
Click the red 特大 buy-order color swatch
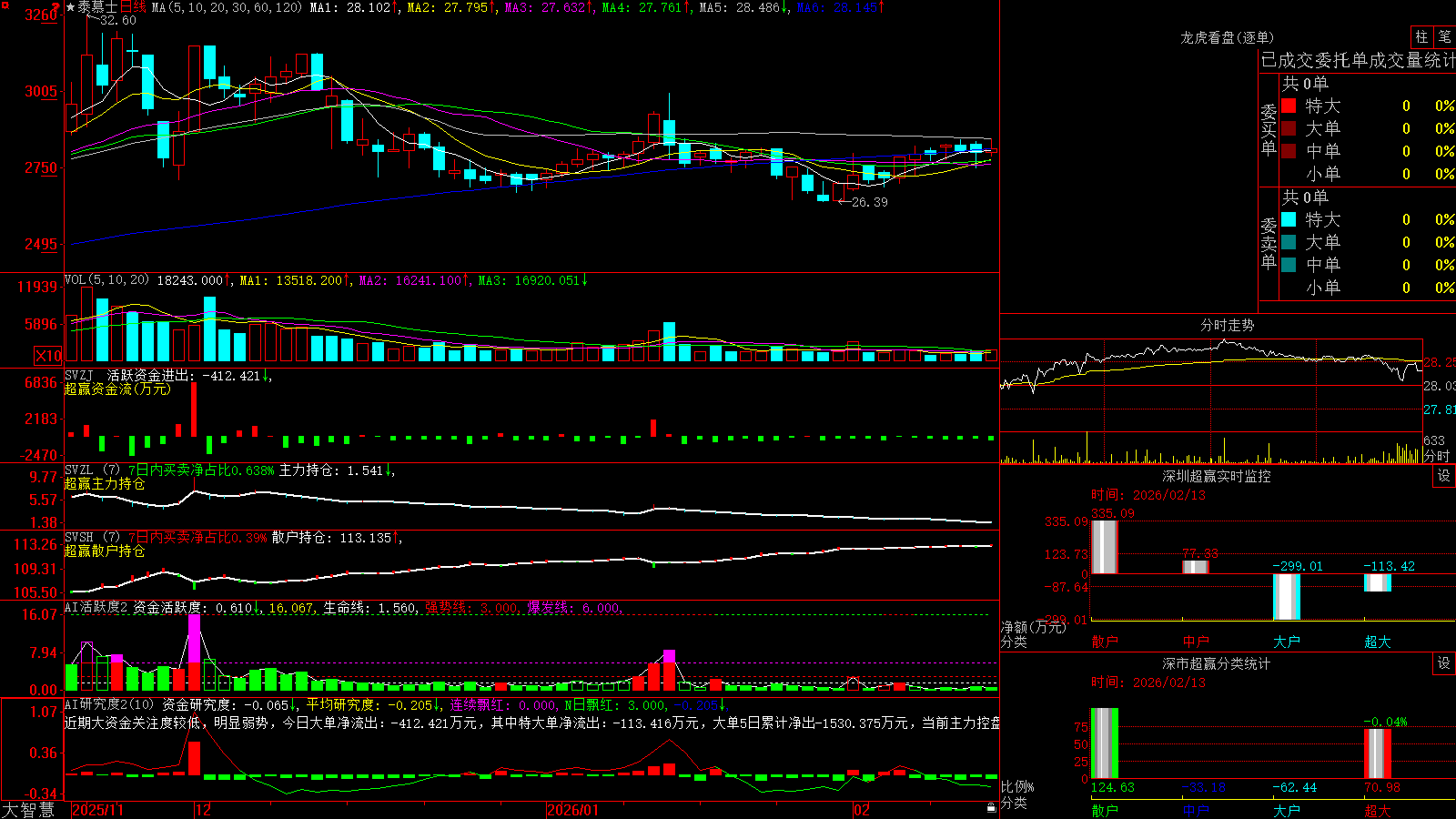[1289, 106]
